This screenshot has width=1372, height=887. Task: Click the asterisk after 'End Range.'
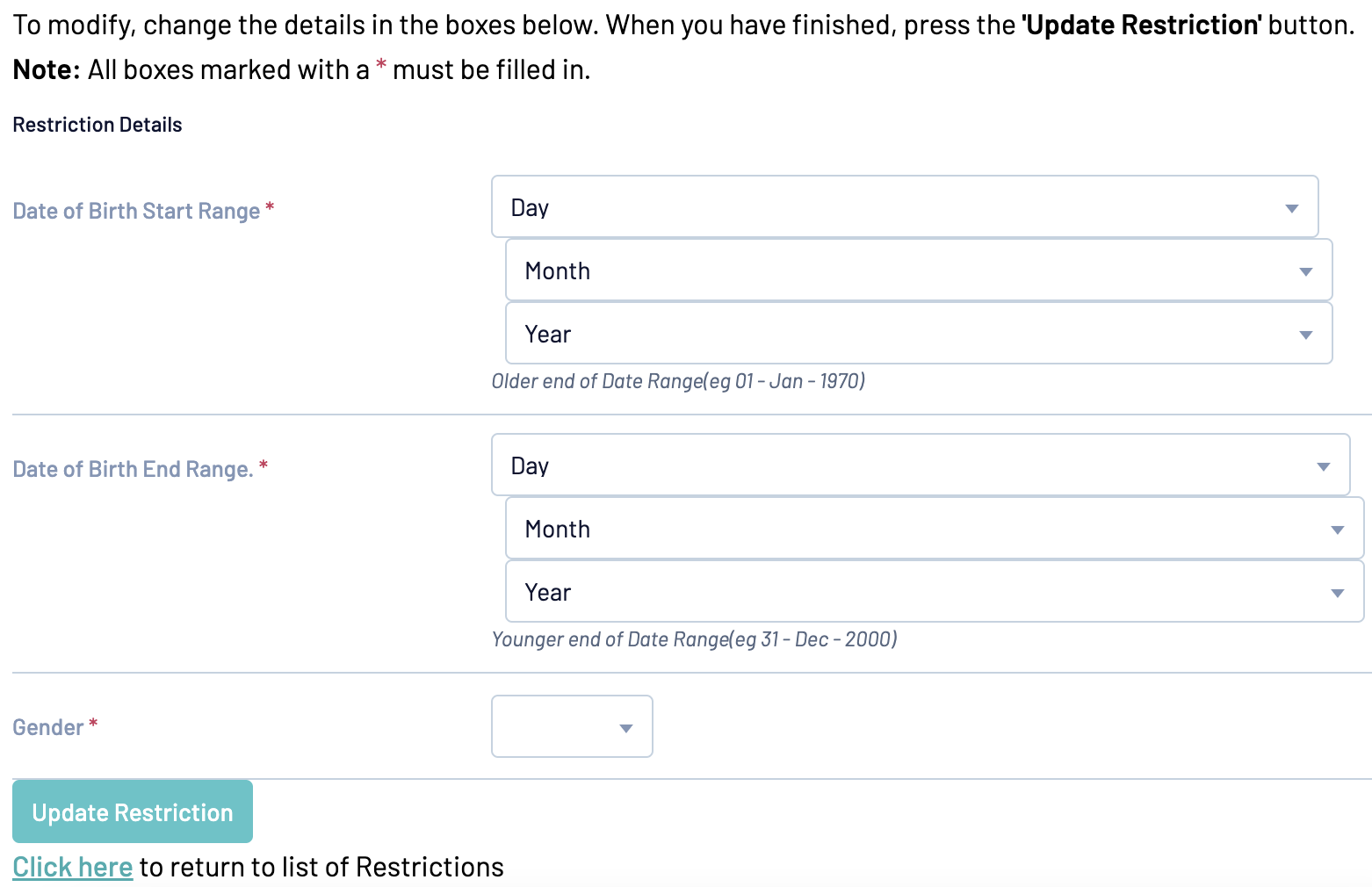[x=264, y=465]
